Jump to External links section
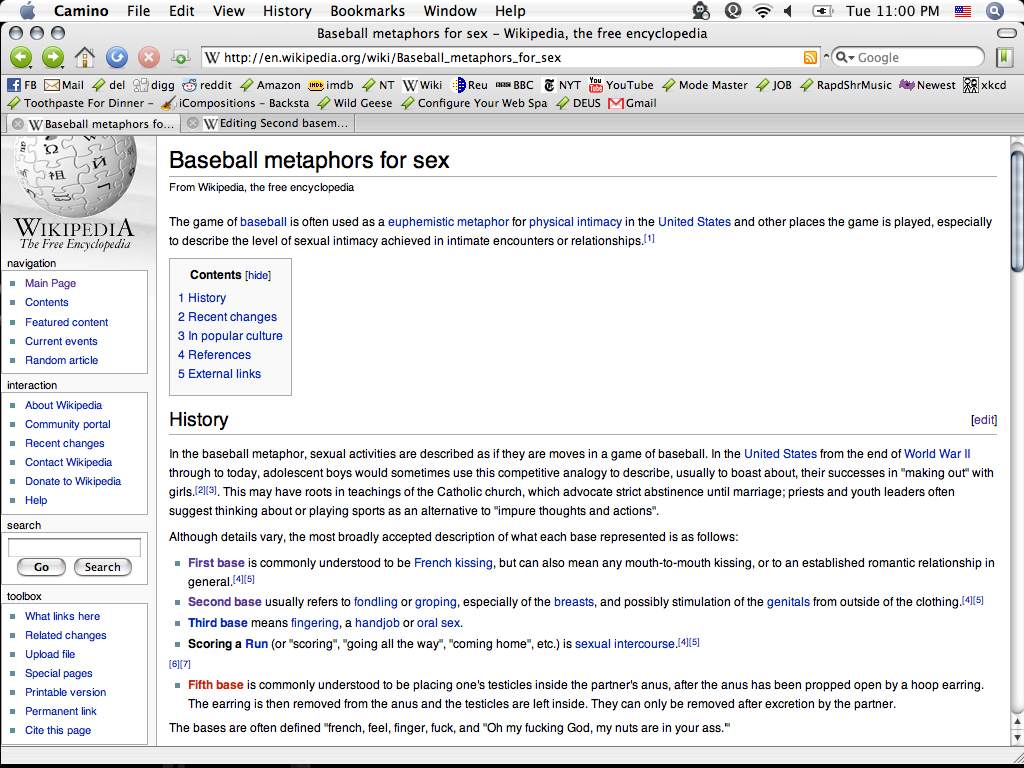The image size is (1024, 768). 219,374
